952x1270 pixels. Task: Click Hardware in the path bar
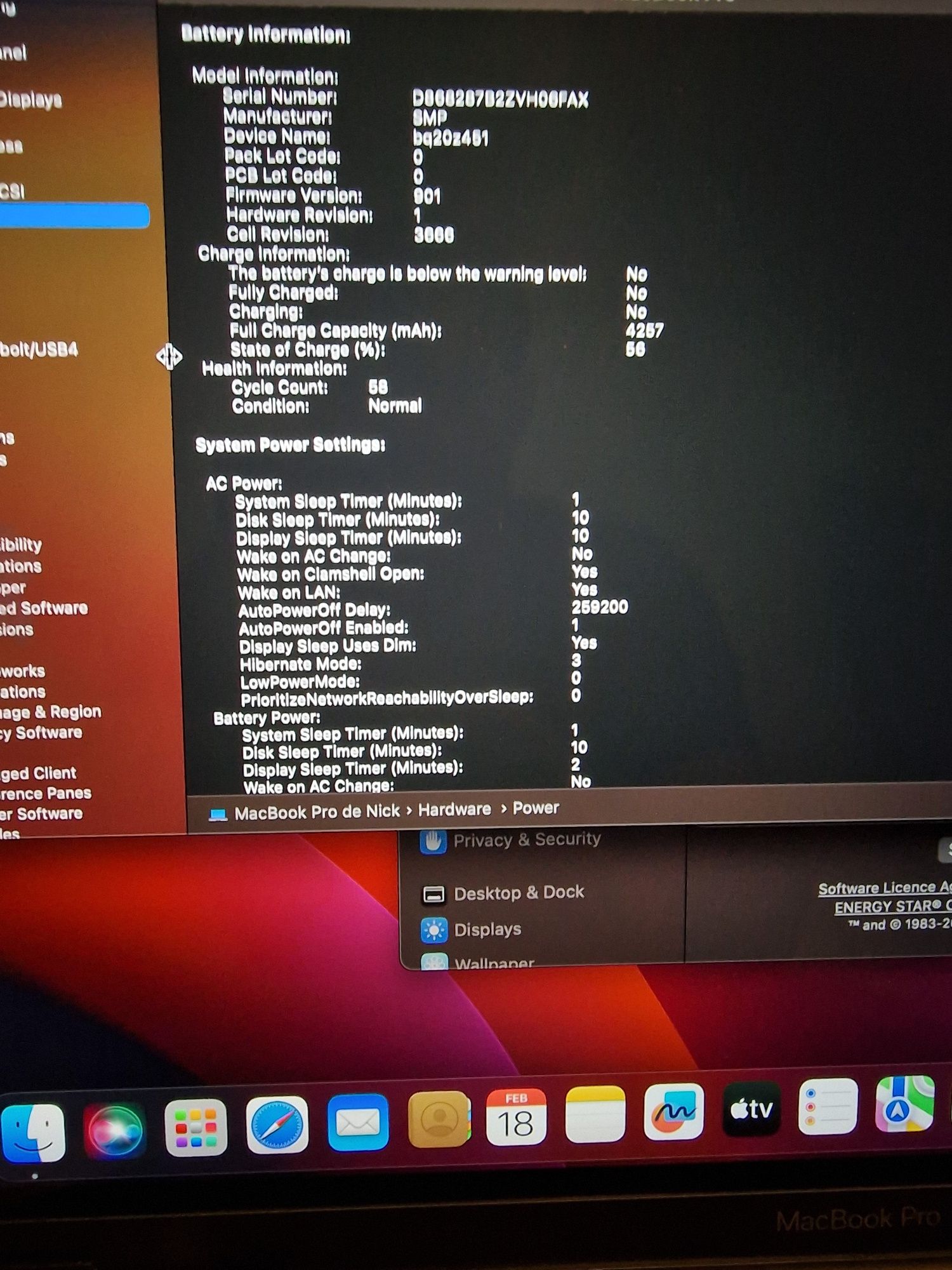[x=454, y=810]
